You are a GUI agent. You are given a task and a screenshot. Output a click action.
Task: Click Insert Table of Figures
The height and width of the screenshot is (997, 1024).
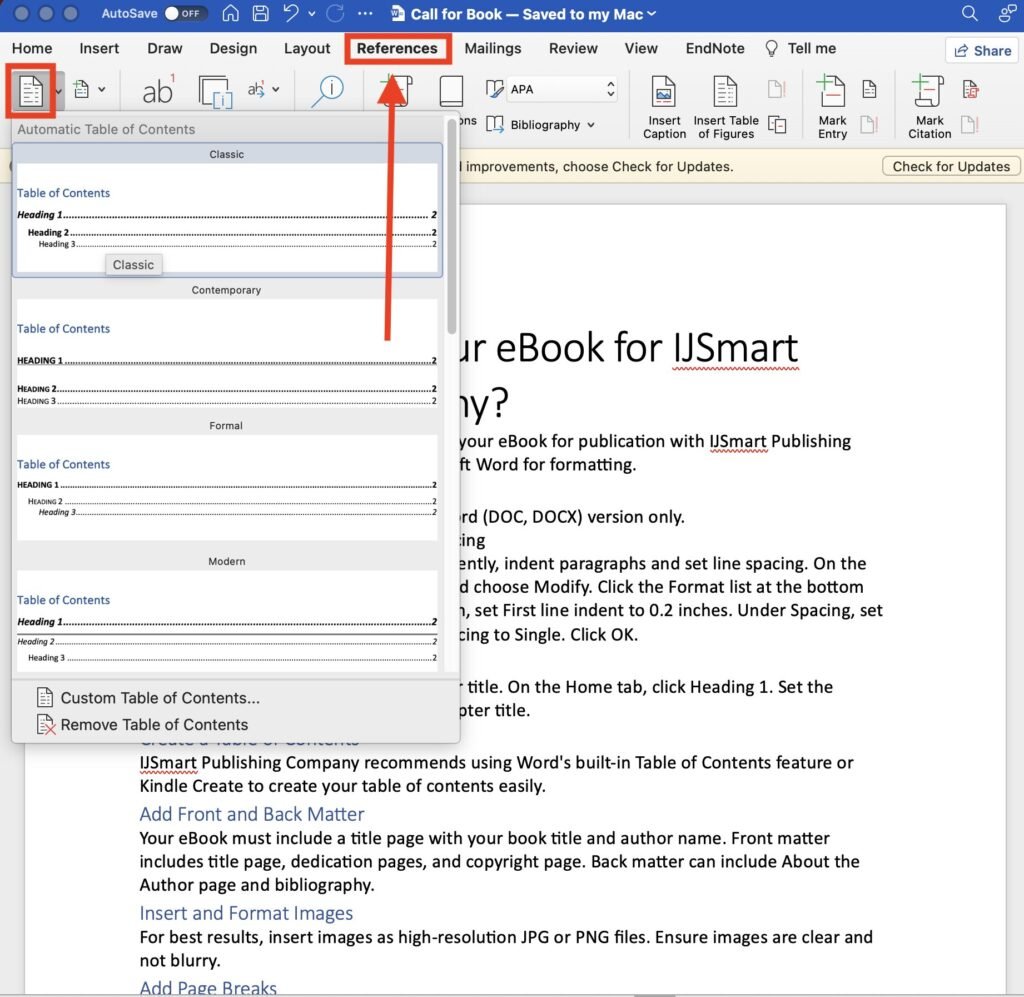(726, 106)
